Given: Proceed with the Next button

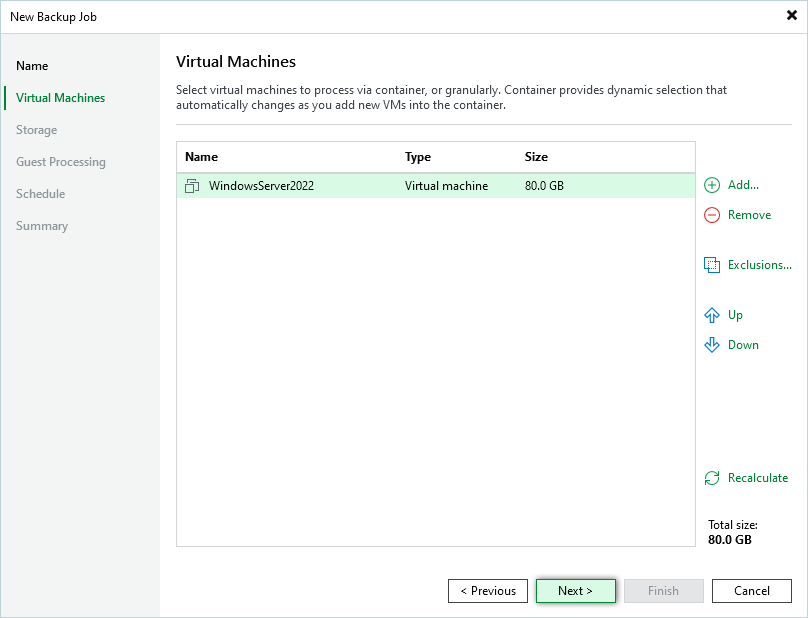Looking at the screenshot, I should point(575,591).
